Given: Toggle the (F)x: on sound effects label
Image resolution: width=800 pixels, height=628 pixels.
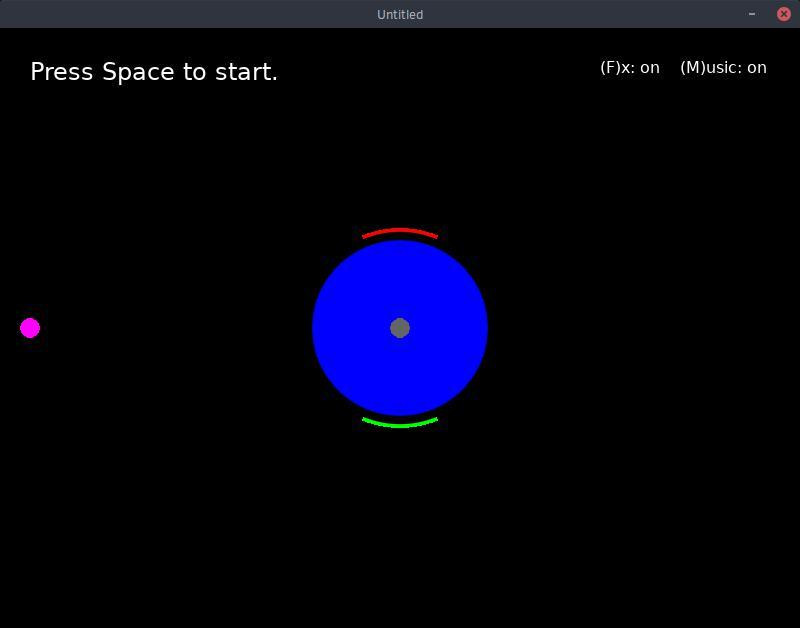Looking at the screenshot, I should click(x=630, y=68).
